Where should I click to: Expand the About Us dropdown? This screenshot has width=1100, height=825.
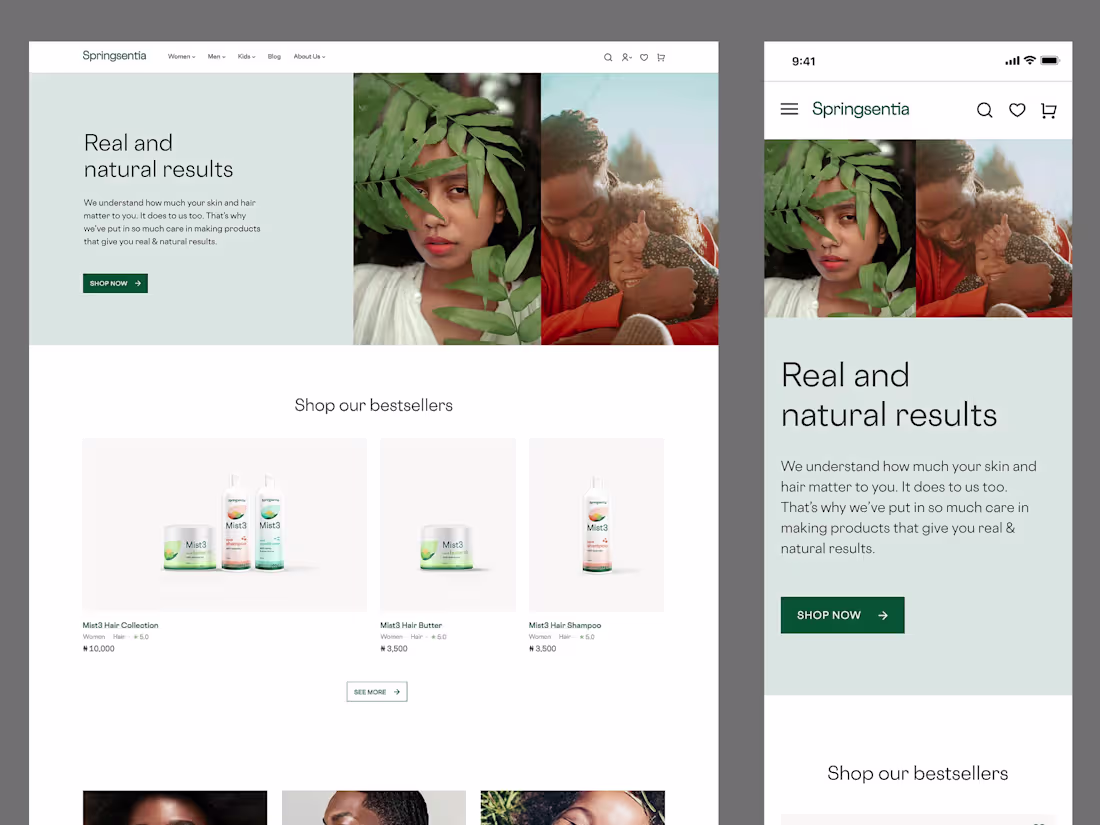coord(309,56)
